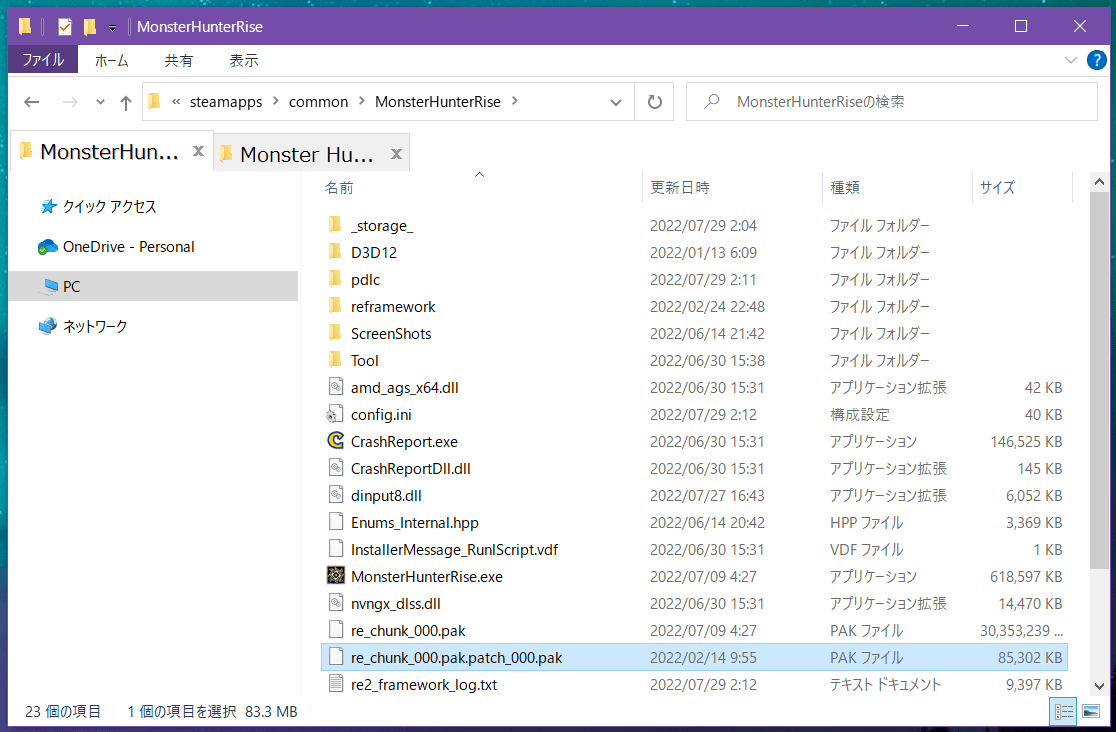
Task: Select the reframework folder icon
Action: click(335, 306)
